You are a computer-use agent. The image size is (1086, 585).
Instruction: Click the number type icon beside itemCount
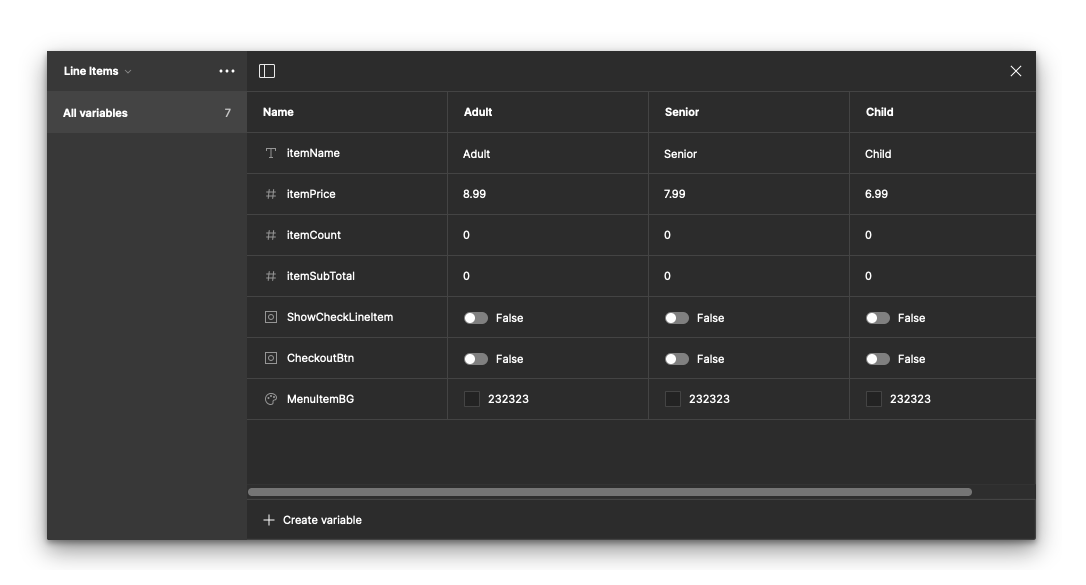coord(271,235)
